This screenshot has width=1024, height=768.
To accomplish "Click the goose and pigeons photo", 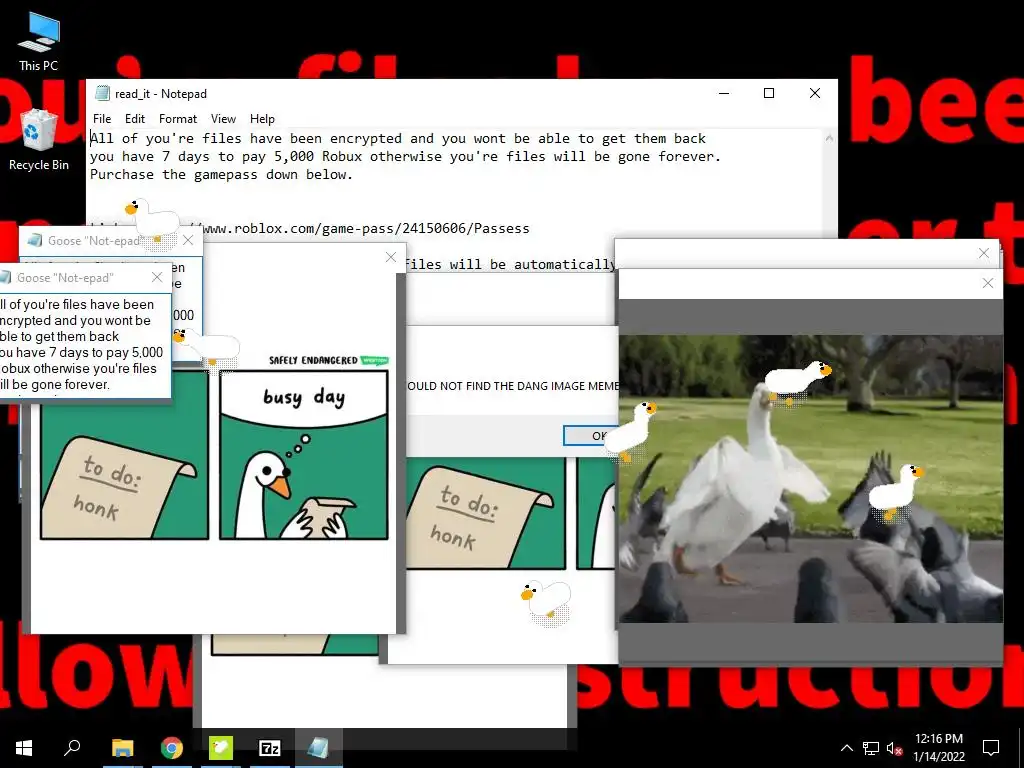I will click(x=810, y=479).
